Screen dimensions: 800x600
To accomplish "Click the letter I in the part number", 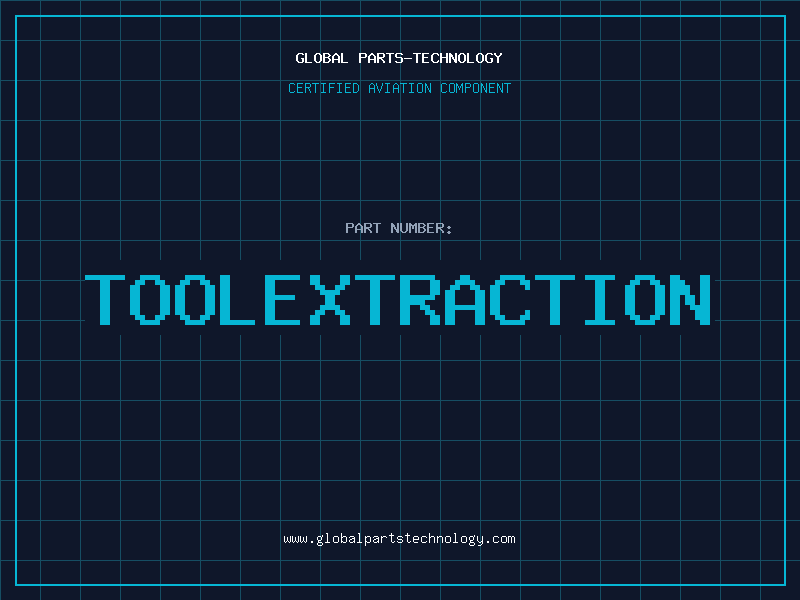I will 600,299.
